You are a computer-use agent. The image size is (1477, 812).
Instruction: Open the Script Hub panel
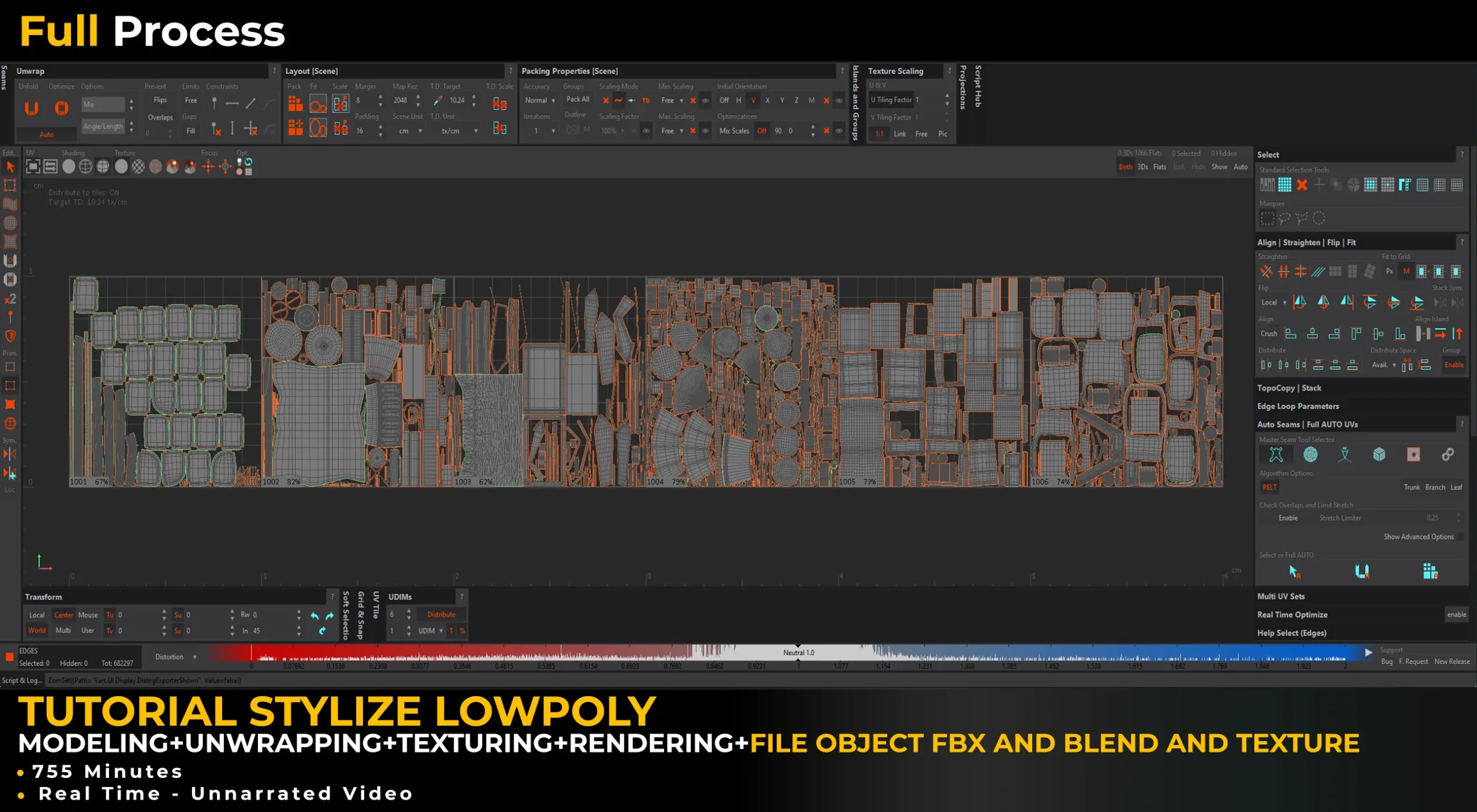(x=979, y=87)
